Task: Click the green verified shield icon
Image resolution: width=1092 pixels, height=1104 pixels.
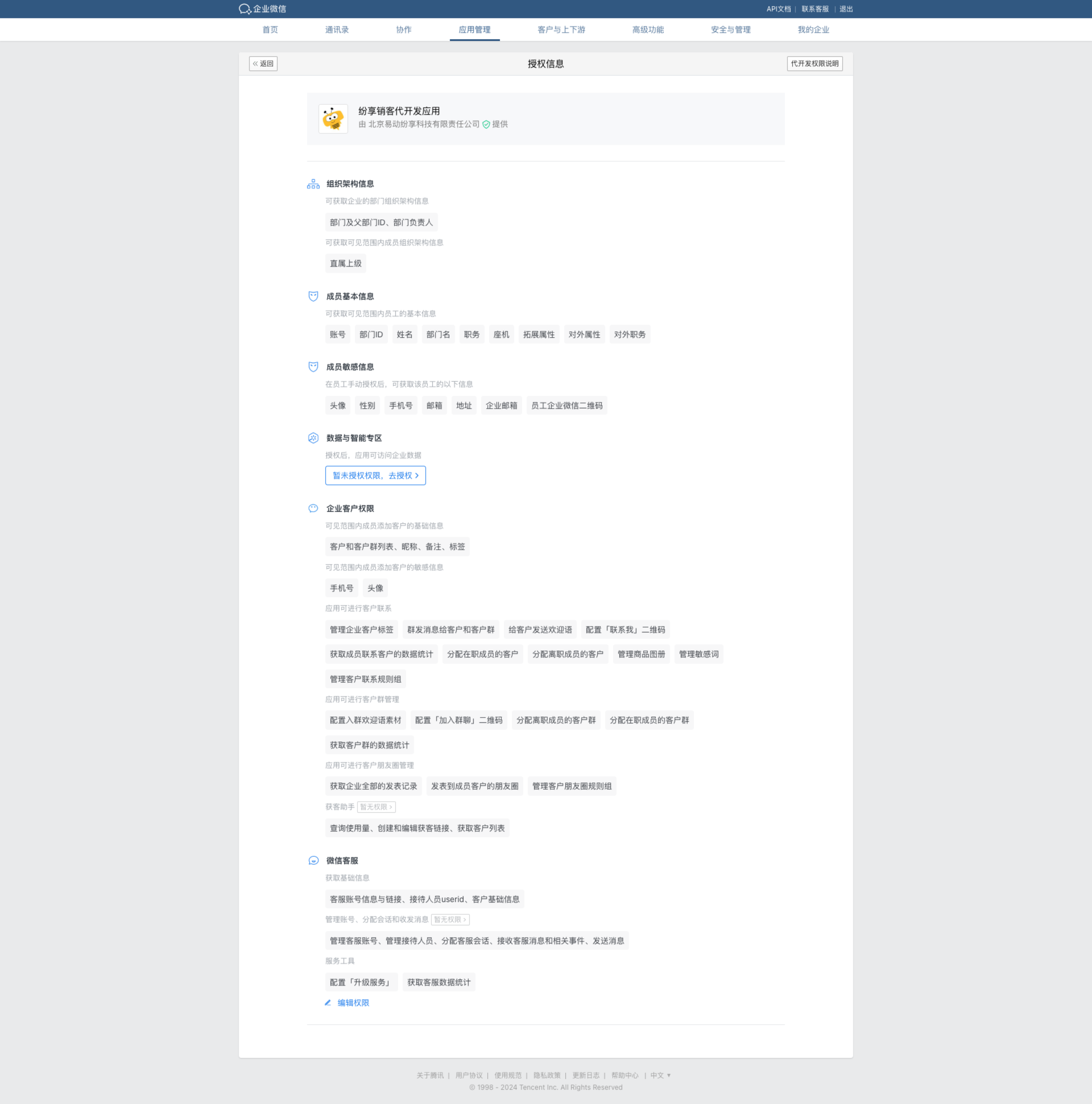Action: (x=486, y=125)
